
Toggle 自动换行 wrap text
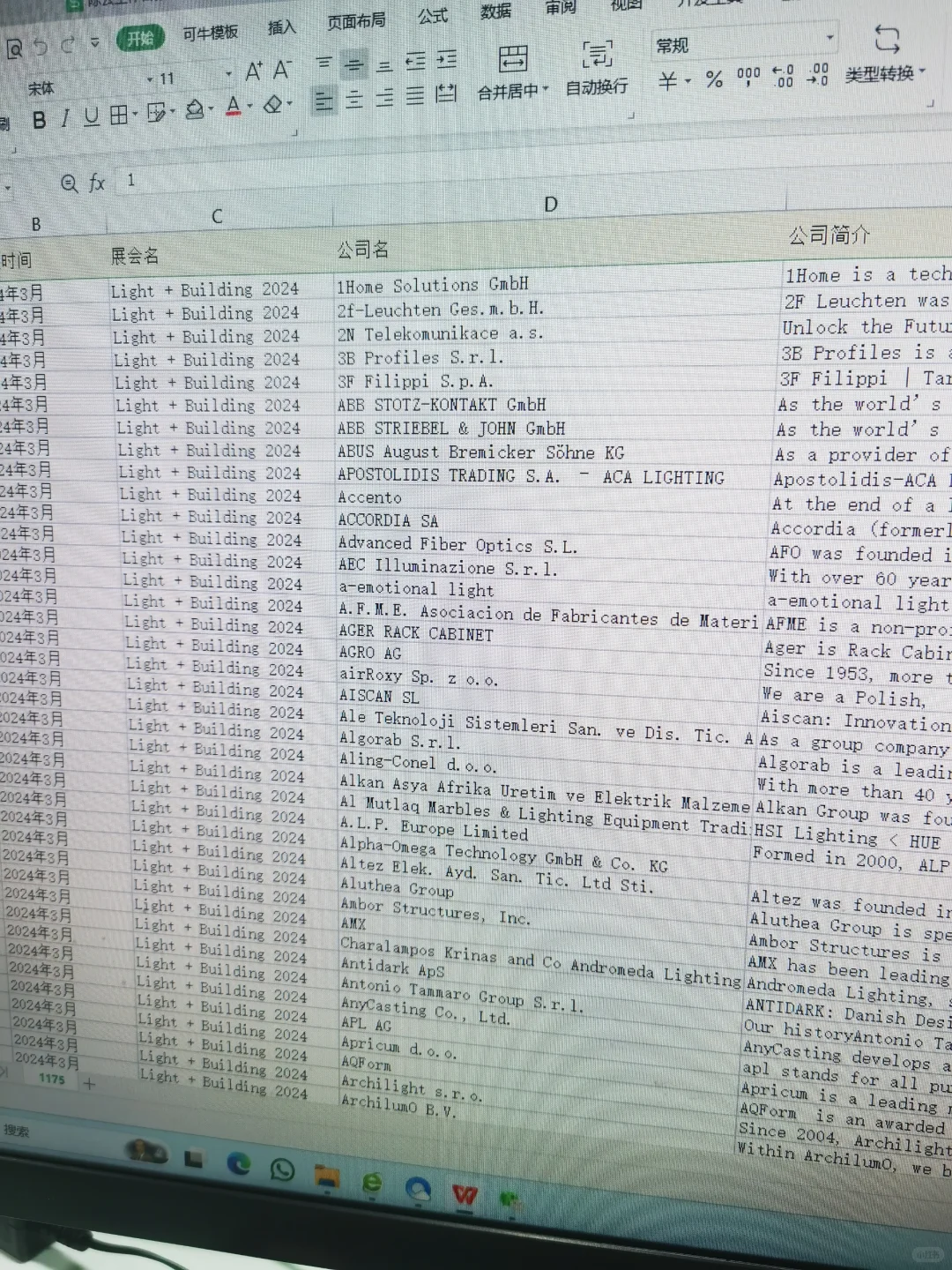point(598,67)
